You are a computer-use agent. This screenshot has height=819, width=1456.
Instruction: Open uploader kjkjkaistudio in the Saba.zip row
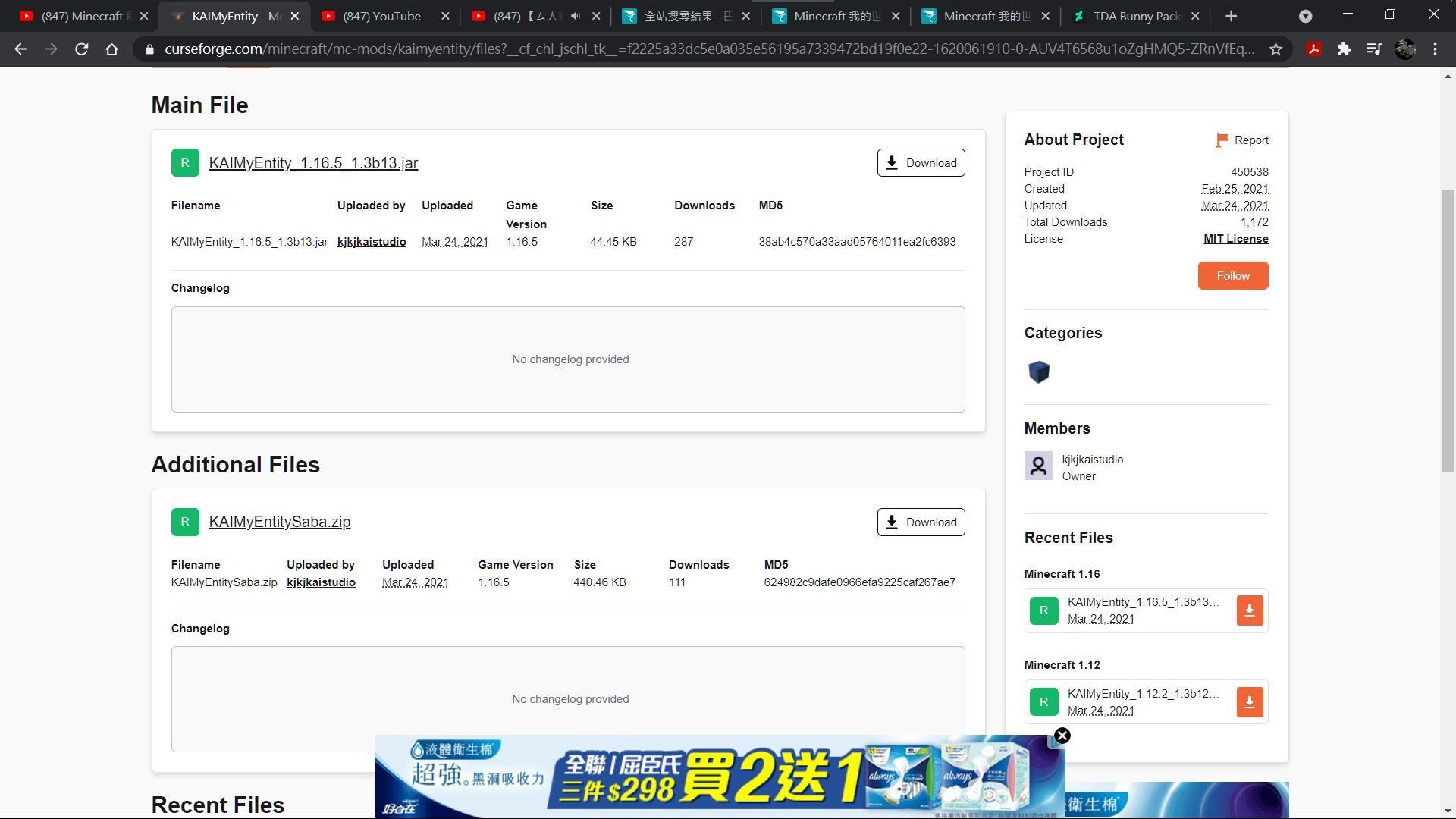[321, 582]
